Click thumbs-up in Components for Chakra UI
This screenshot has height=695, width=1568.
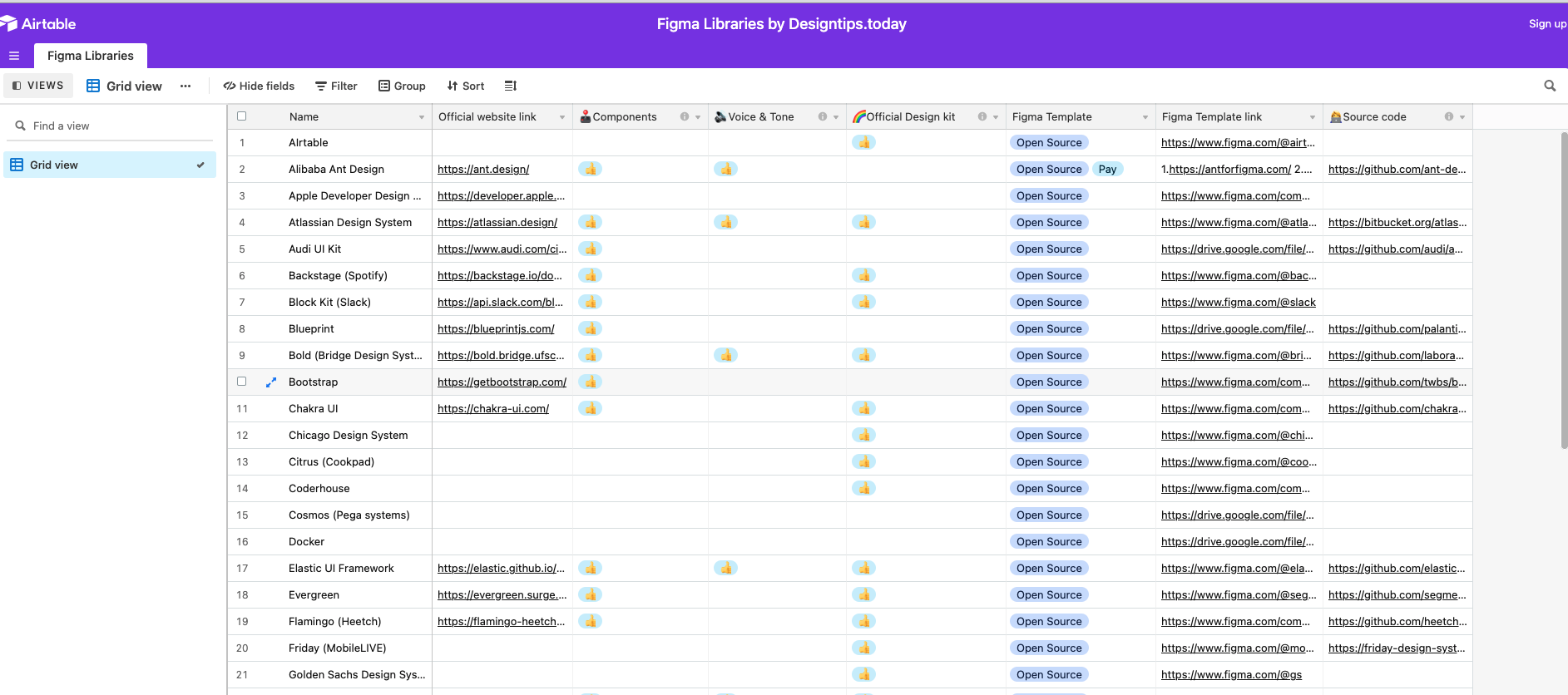pyautogui.click(x=591, y=408)
